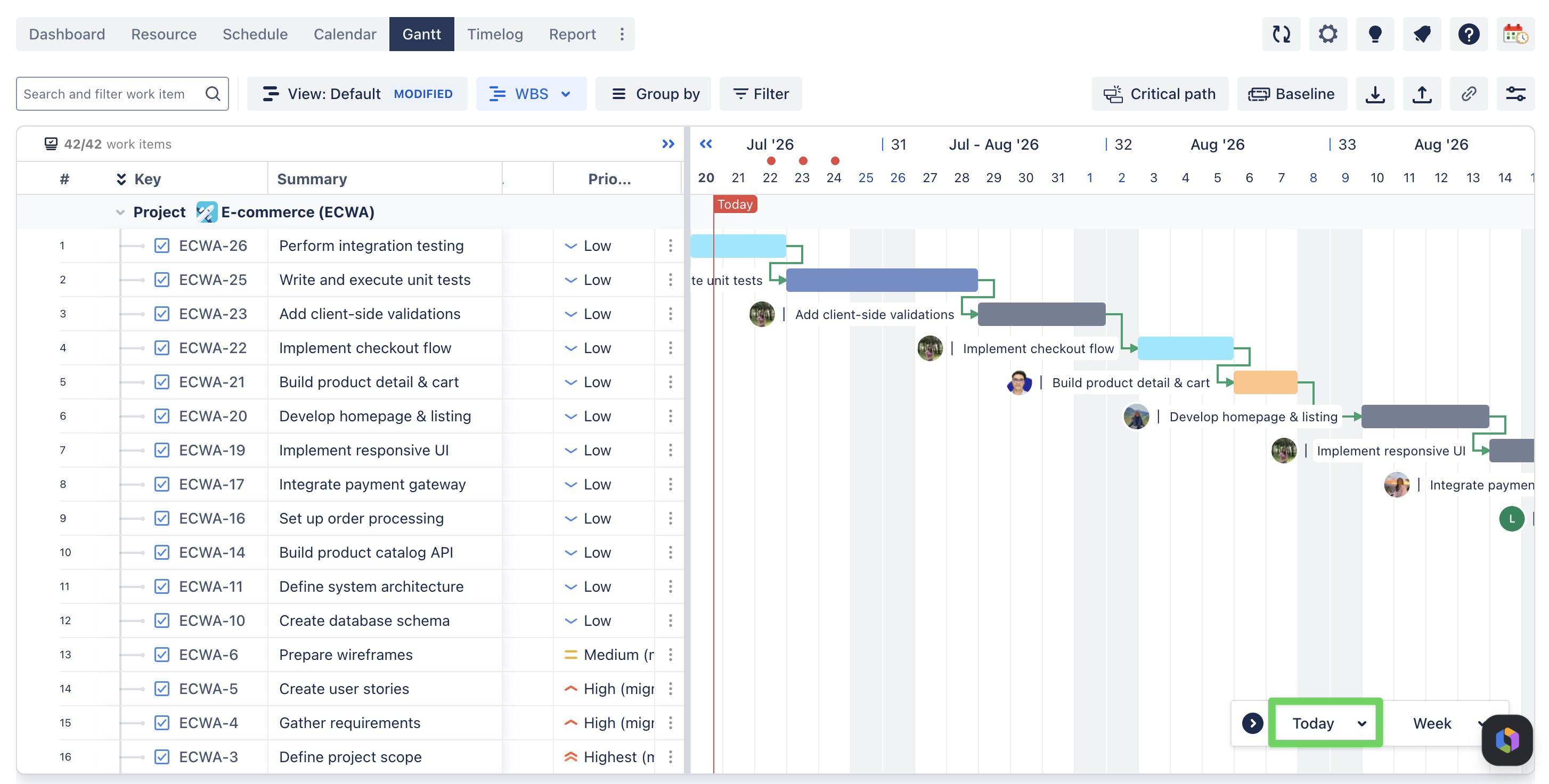Open the help question mark icon
Screen dimensions: 1549x784
1469,34
